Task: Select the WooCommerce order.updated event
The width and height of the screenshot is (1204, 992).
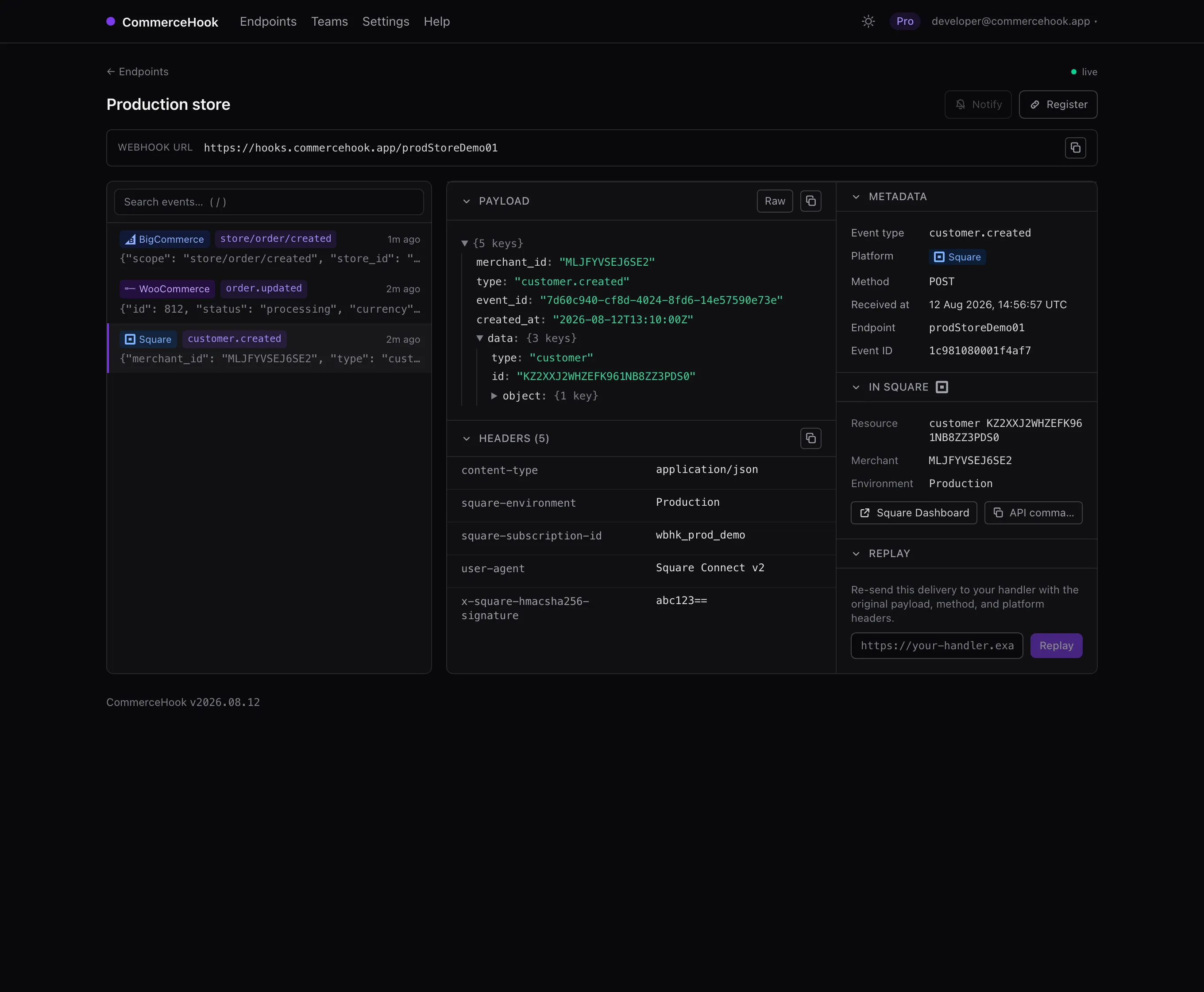Action: coord(270,298)
